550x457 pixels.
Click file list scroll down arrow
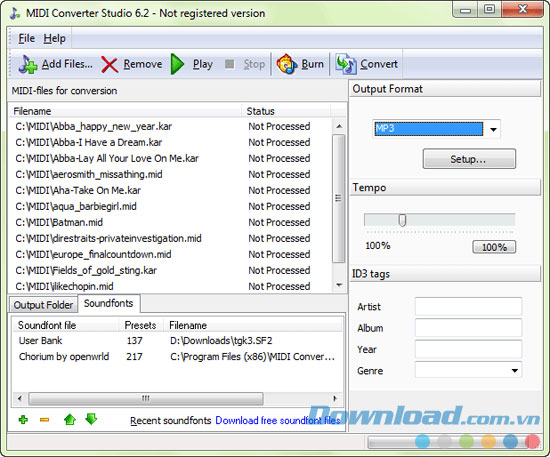[x=339, y=284]
